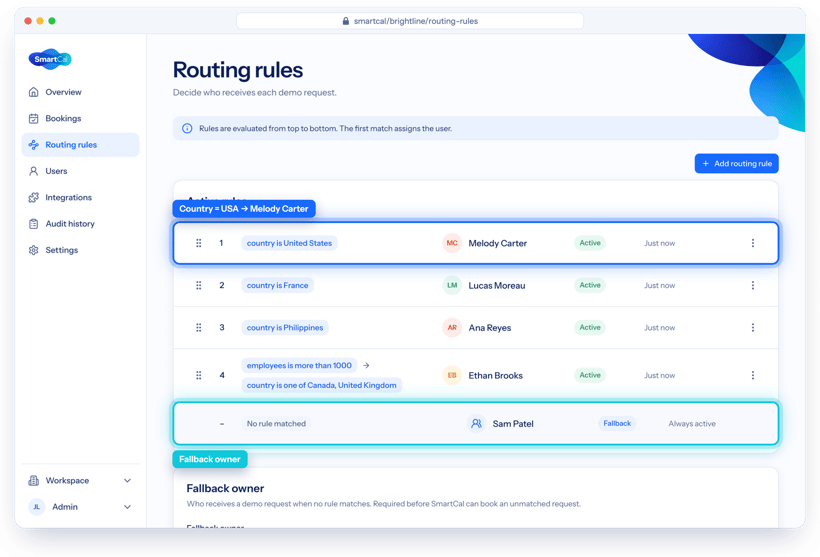Click the name Lucas Moreau
Image resolution: width=820 pixels, height=557 pixels.
pos(497,286)
